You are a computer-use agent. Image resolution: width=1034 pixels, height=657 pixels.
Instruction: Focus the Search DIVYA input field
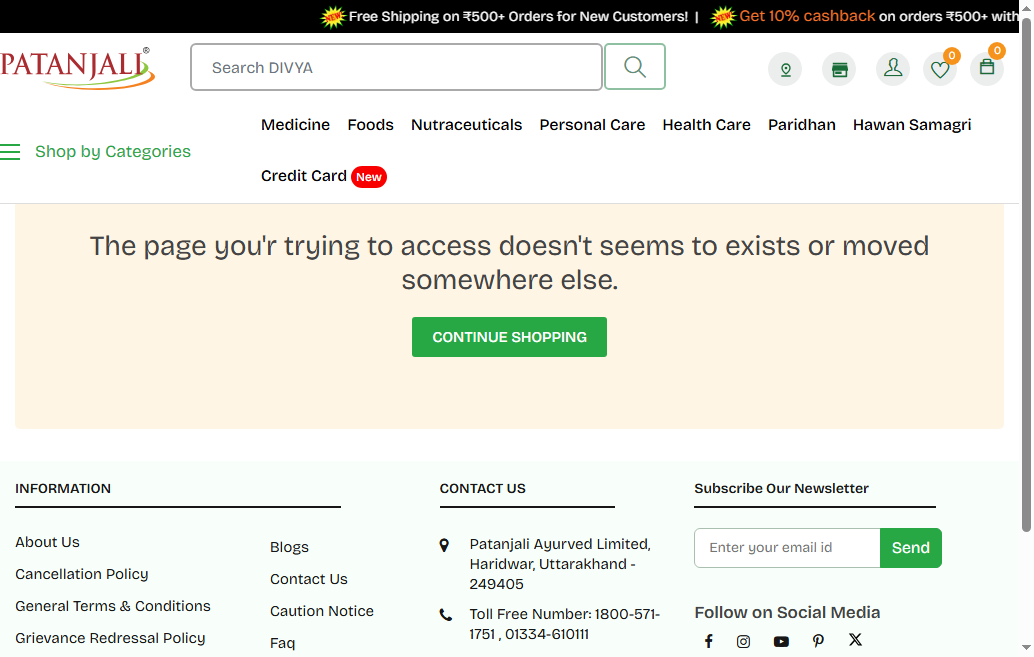coord(396,67)
